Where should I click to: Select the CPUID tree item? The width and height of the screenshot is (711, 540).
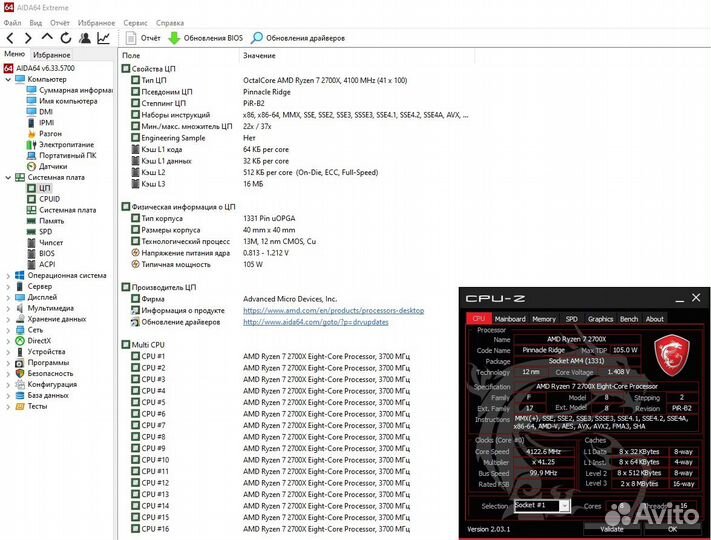pyautogui.click(x=44, y=199)
